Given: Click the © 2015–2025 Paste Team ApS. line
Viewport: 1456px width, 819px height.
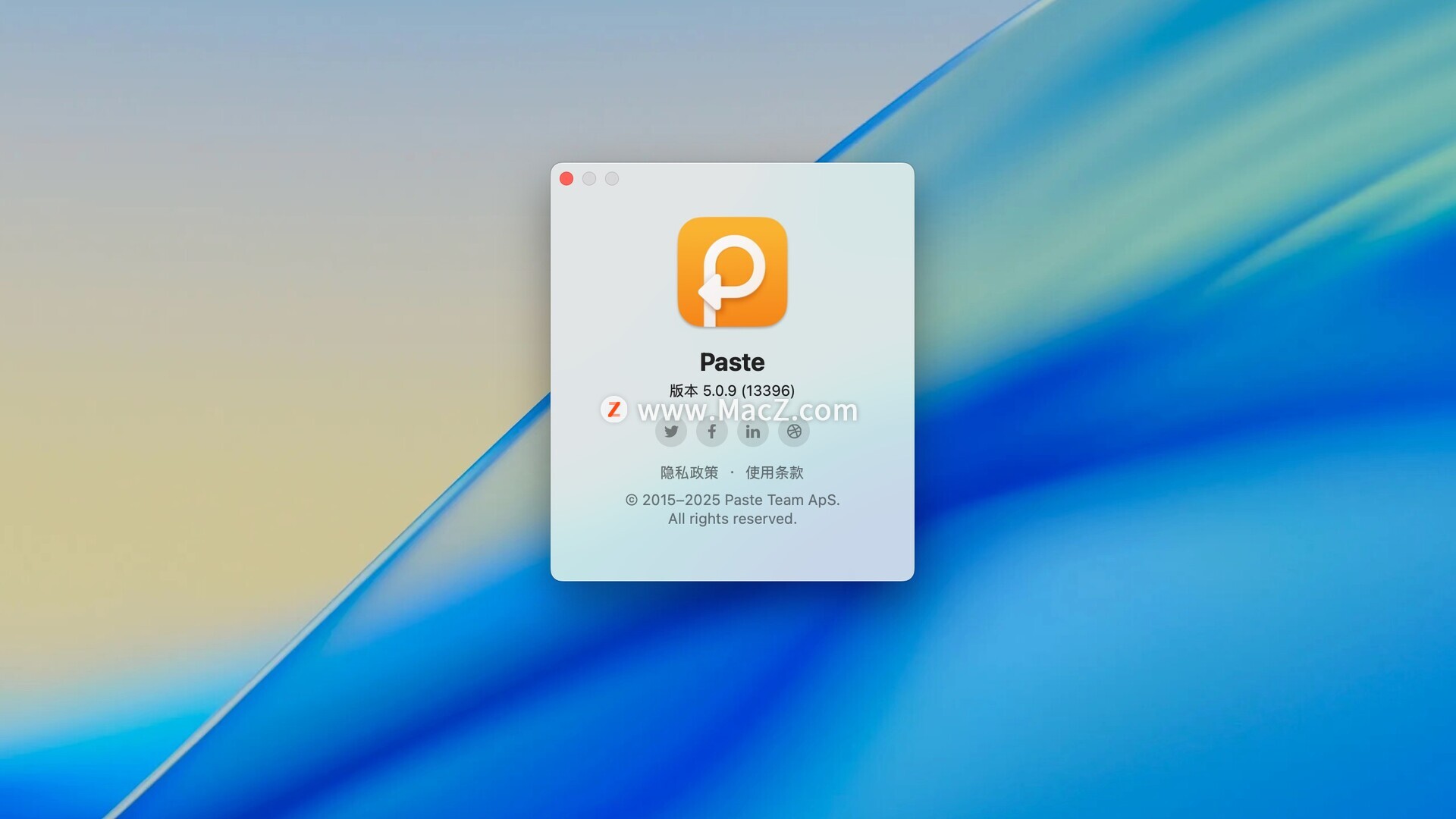Looking at the screenshot, I should pyautogui.click(x=733, y=500).
